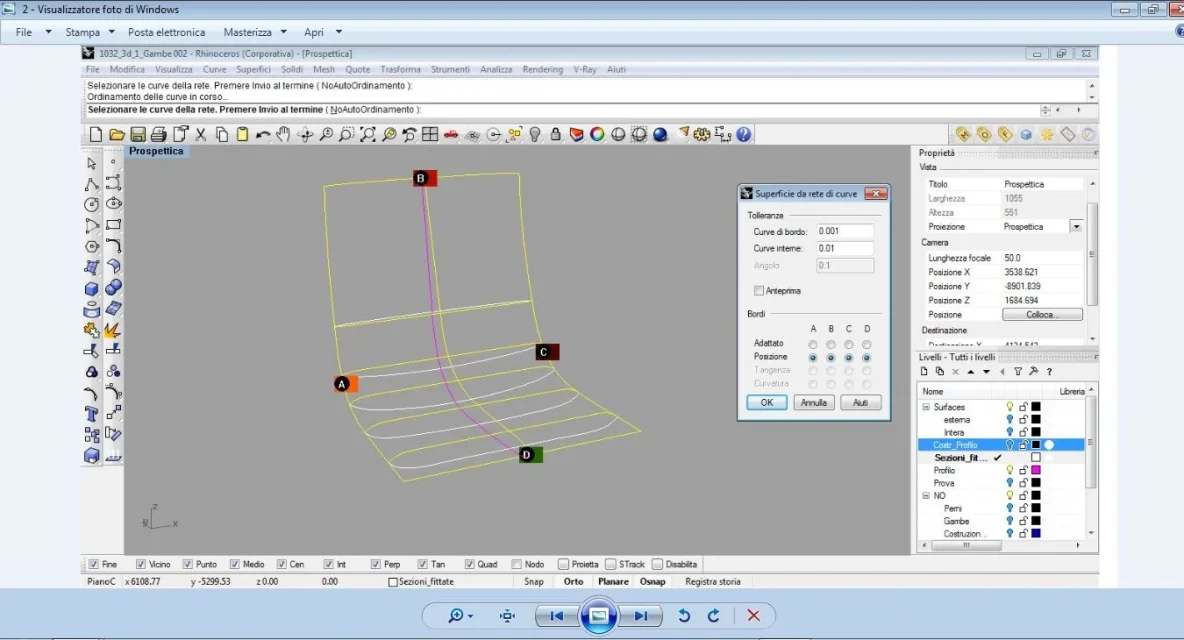
Task: Open a file with the folder icon
Action: click(x=116, y=134)
